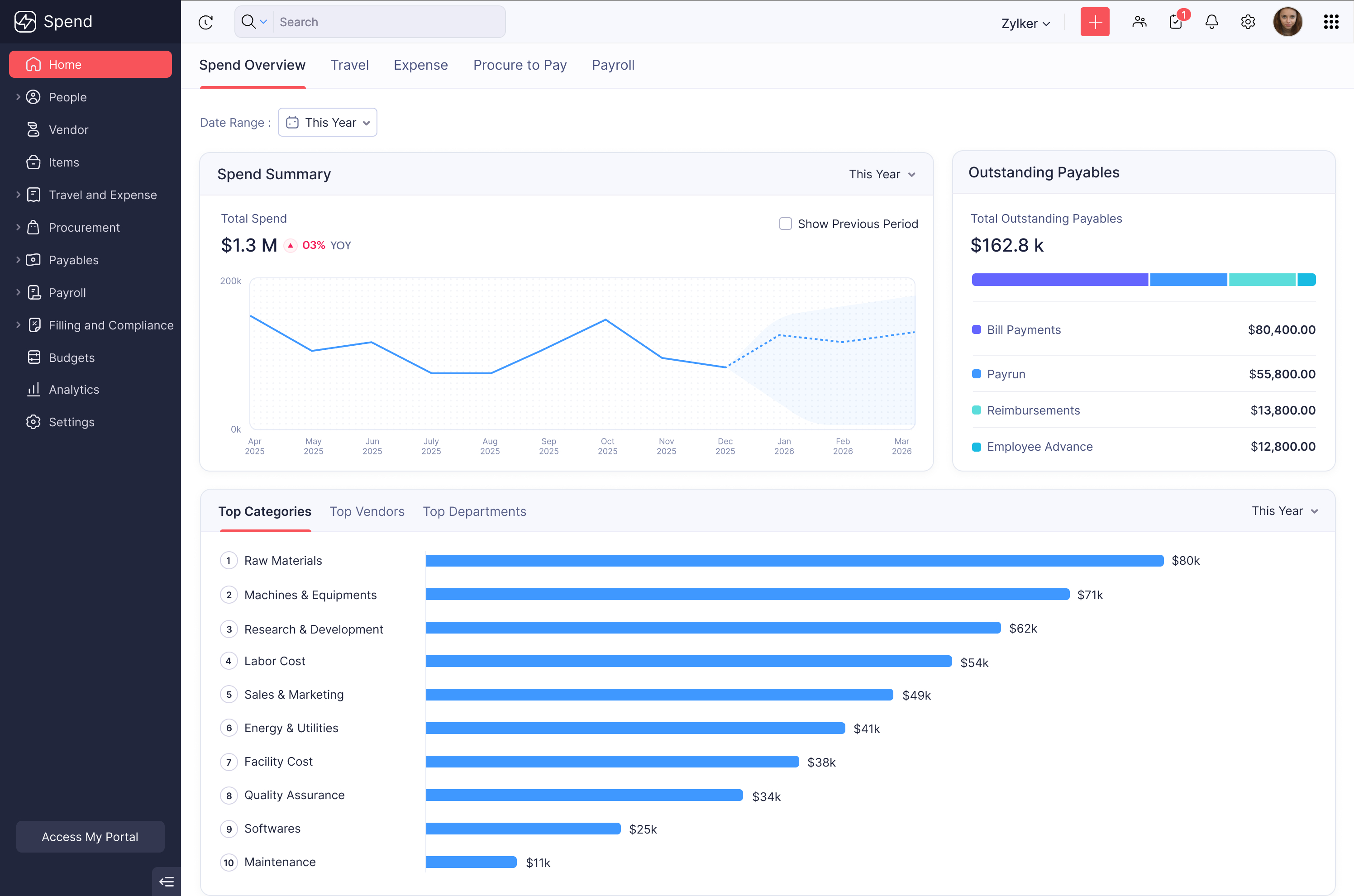Open Spend Summary This Year dropdown
The width and height of the screenshot is (1354, 896).
[882, 174]
